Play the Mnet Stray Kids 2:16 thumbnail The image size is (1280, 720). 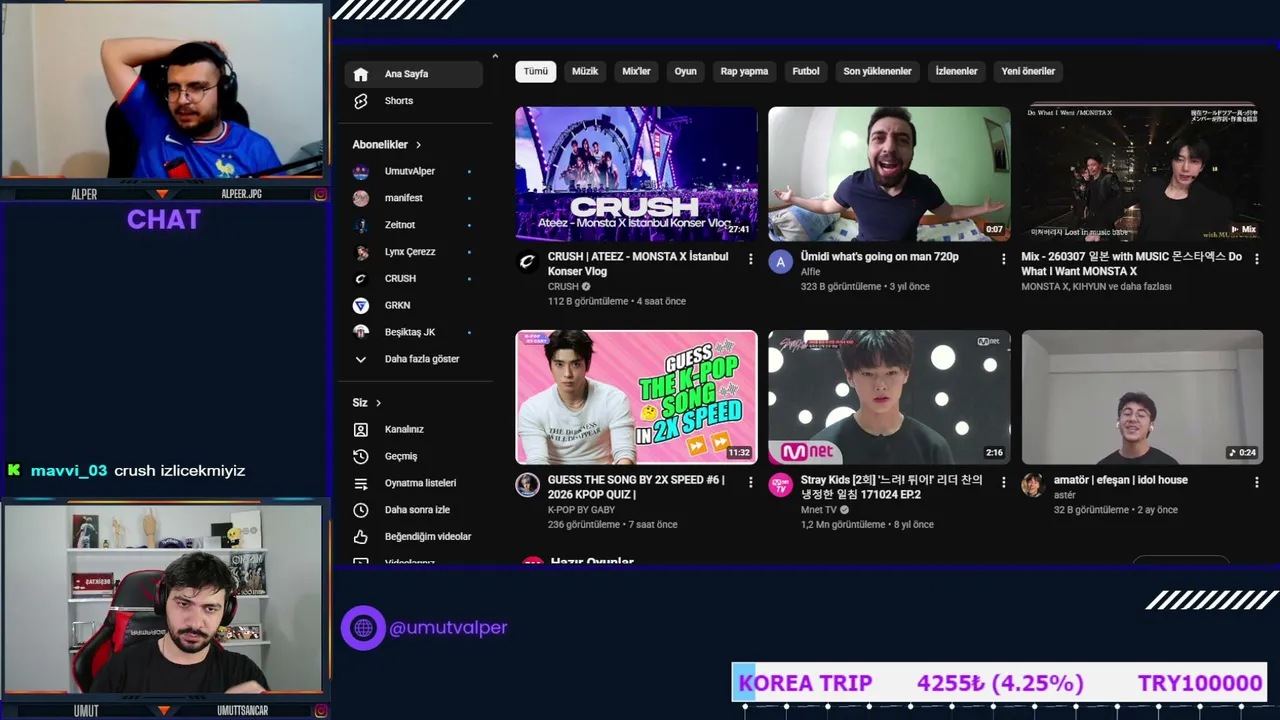[889, 398]
